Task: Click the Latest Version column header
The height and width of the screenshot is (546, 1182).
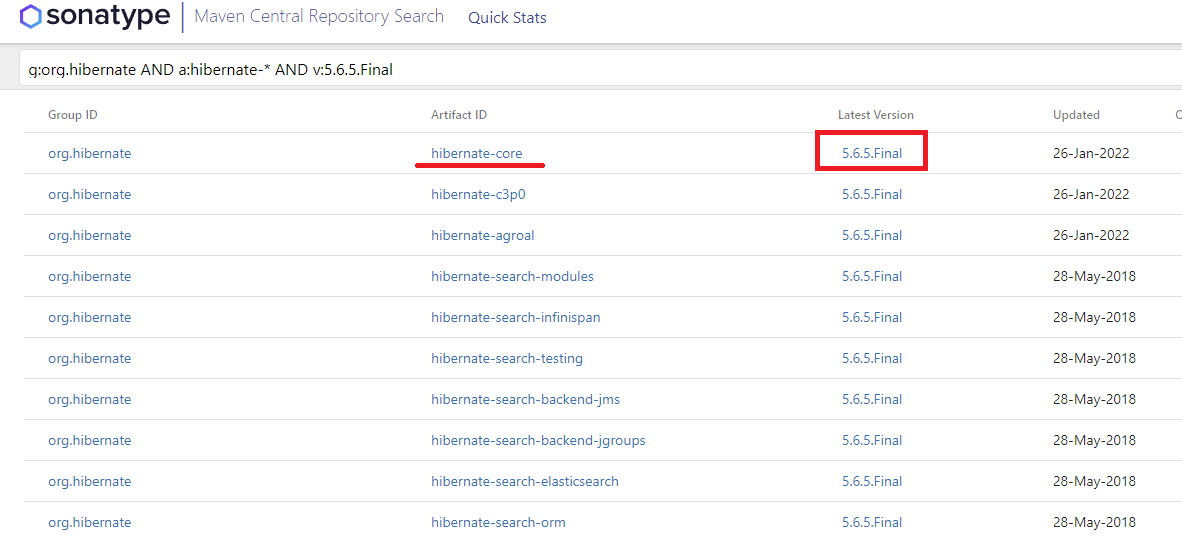Action: tap(875, 115)
